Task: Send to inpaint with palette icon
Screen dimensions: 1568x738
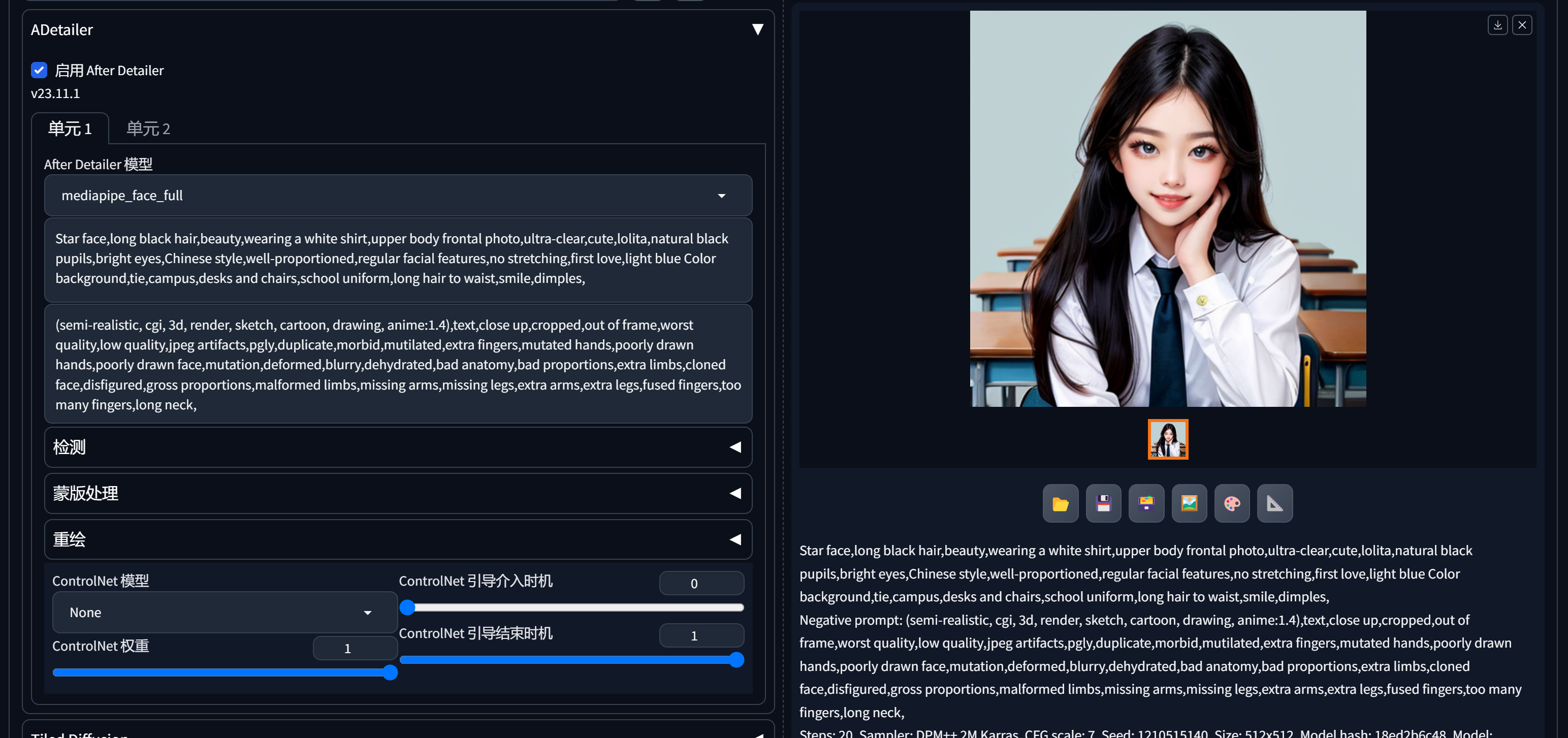Action: tap(1231, 503)
